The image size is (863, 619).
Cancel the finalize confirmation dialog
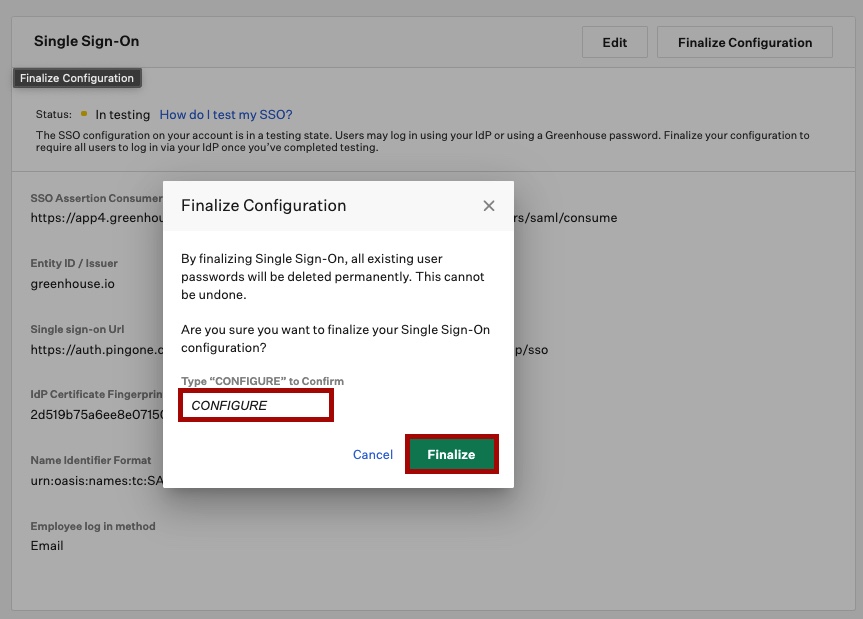coord(372,454)
